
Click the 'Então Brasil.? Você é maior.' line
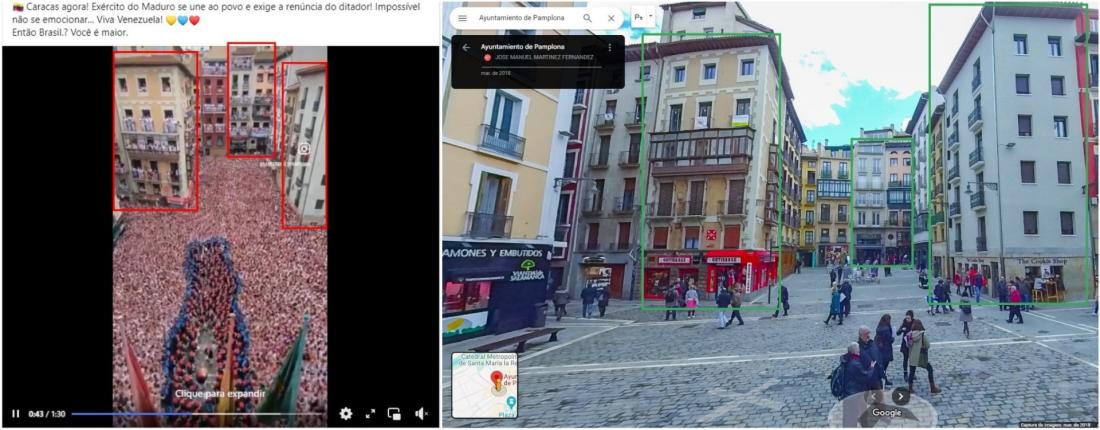(71, 33)
